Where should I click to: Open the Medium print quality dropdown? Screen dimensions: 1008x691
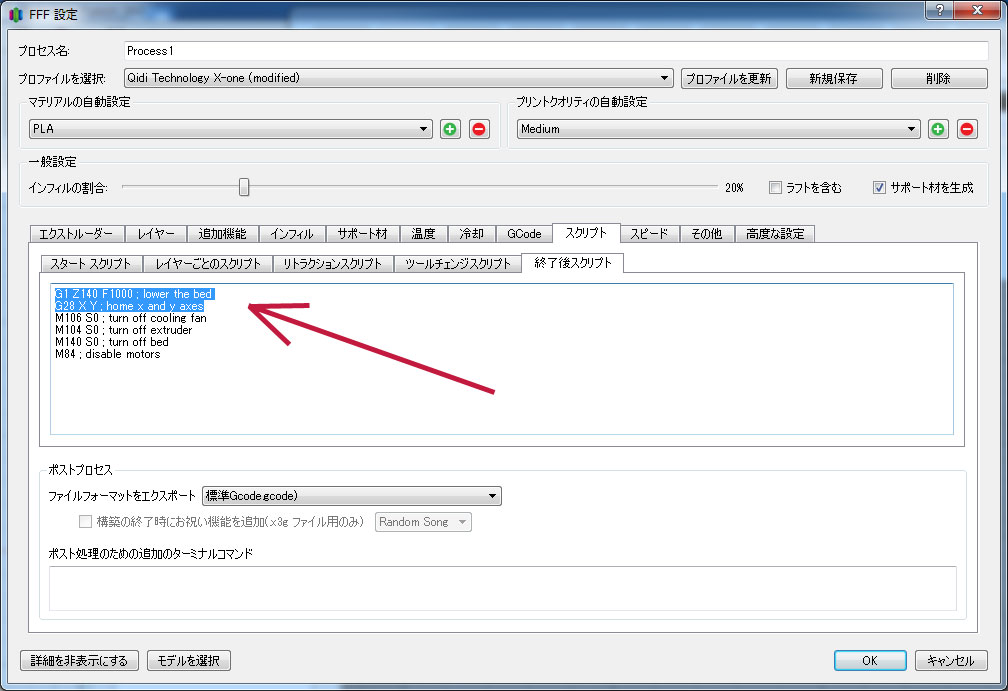click(x=718, y=129)
